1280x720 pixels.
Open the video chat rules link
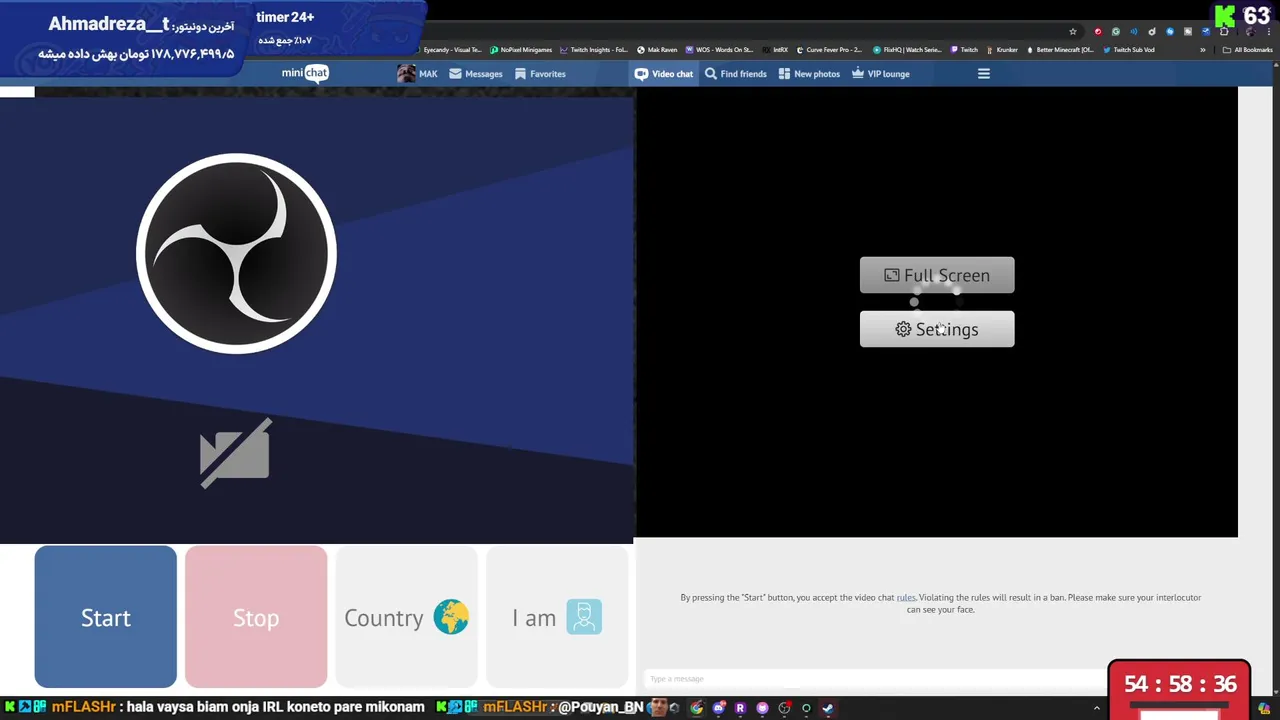(x=906, y=598)
